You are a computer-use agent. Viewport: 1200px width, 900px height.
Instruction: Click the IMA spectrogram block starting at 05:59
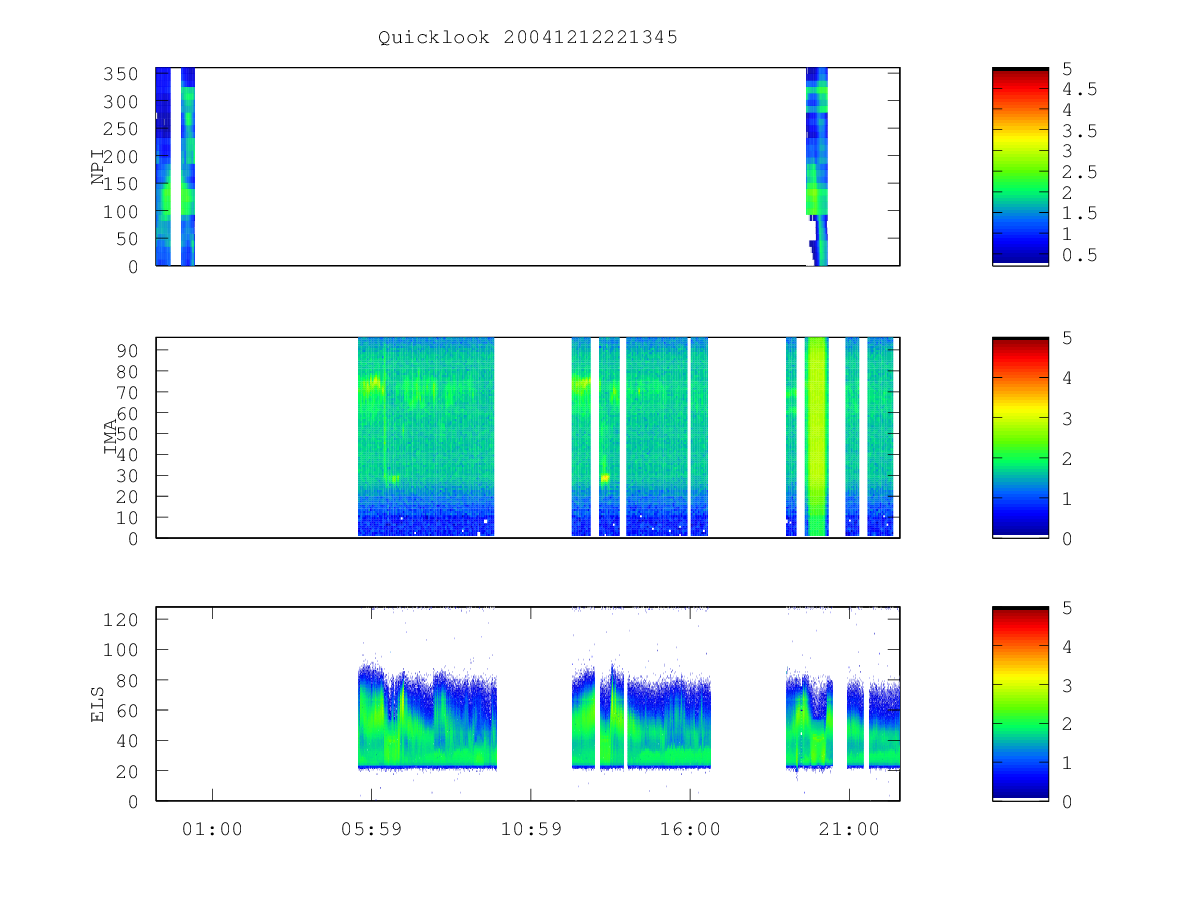426,437
